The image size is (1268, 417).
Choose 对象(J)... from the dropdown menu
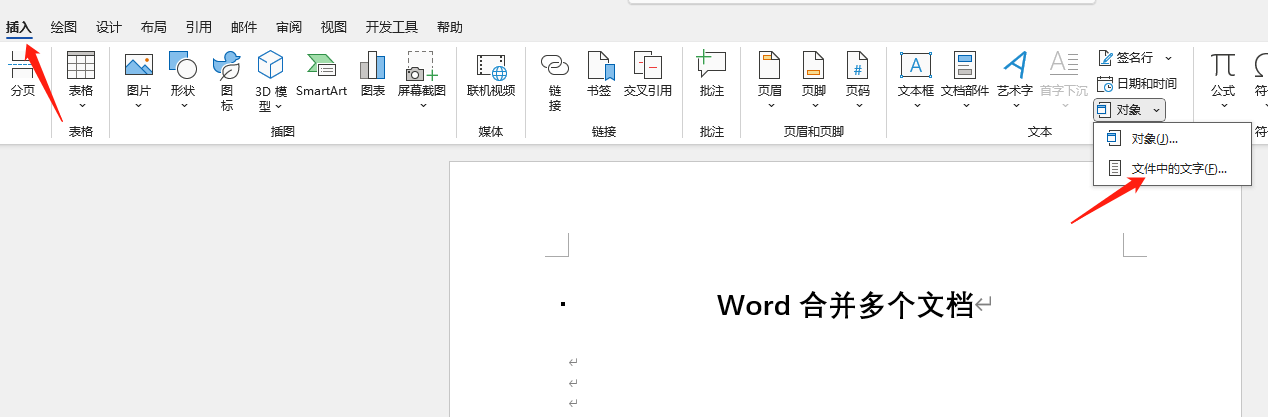point(1172,139)
